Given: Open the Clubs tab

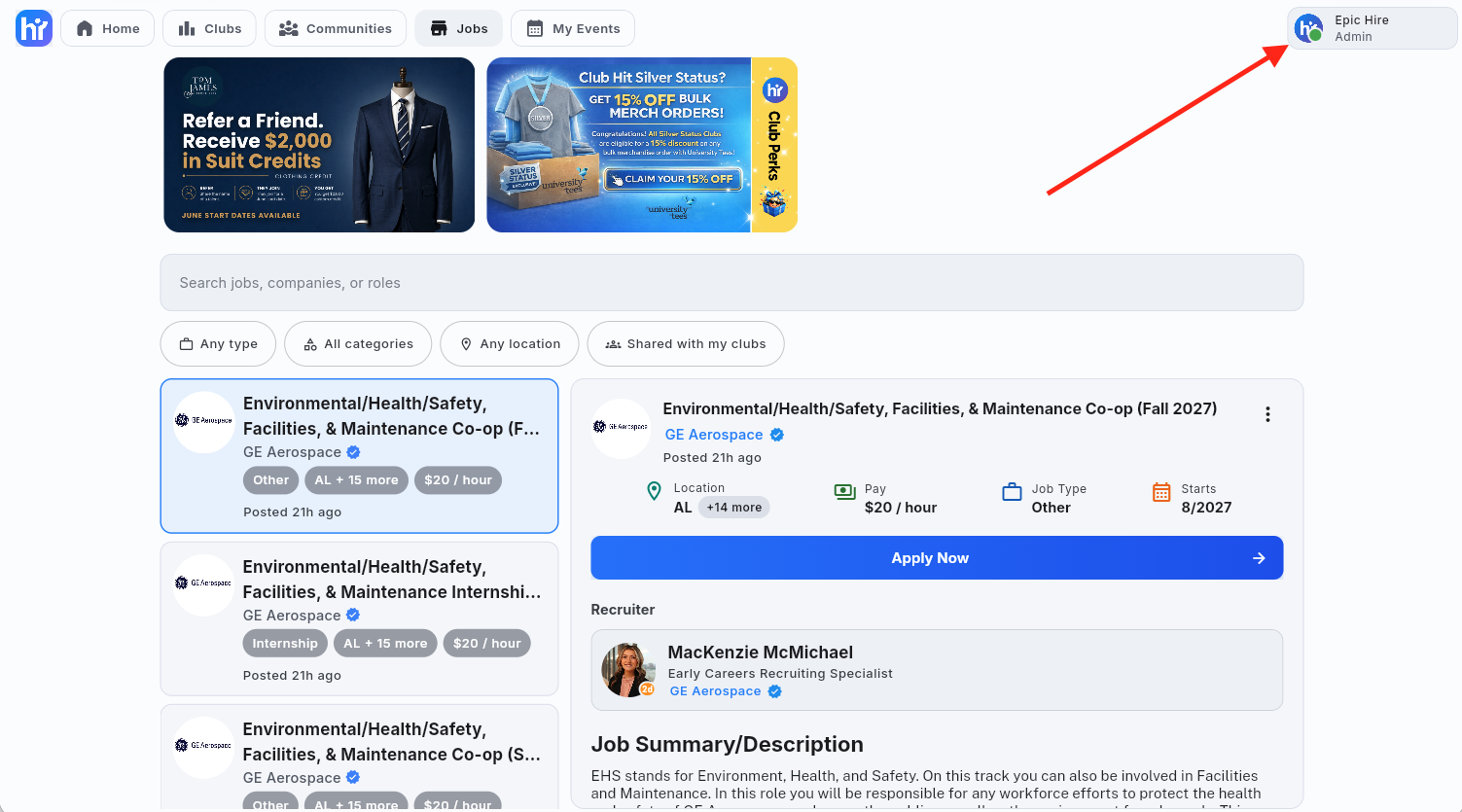Looking at the screenshot, I should (209, 28).
